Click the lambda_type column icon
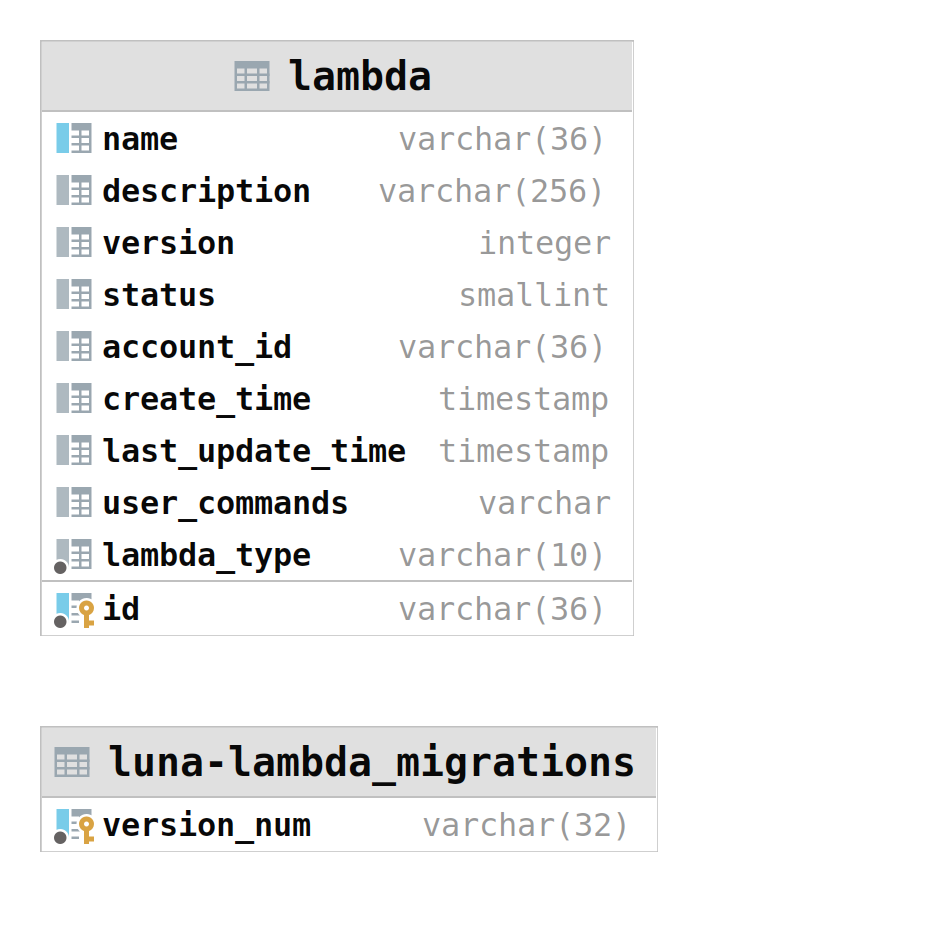 pos(74,555)
